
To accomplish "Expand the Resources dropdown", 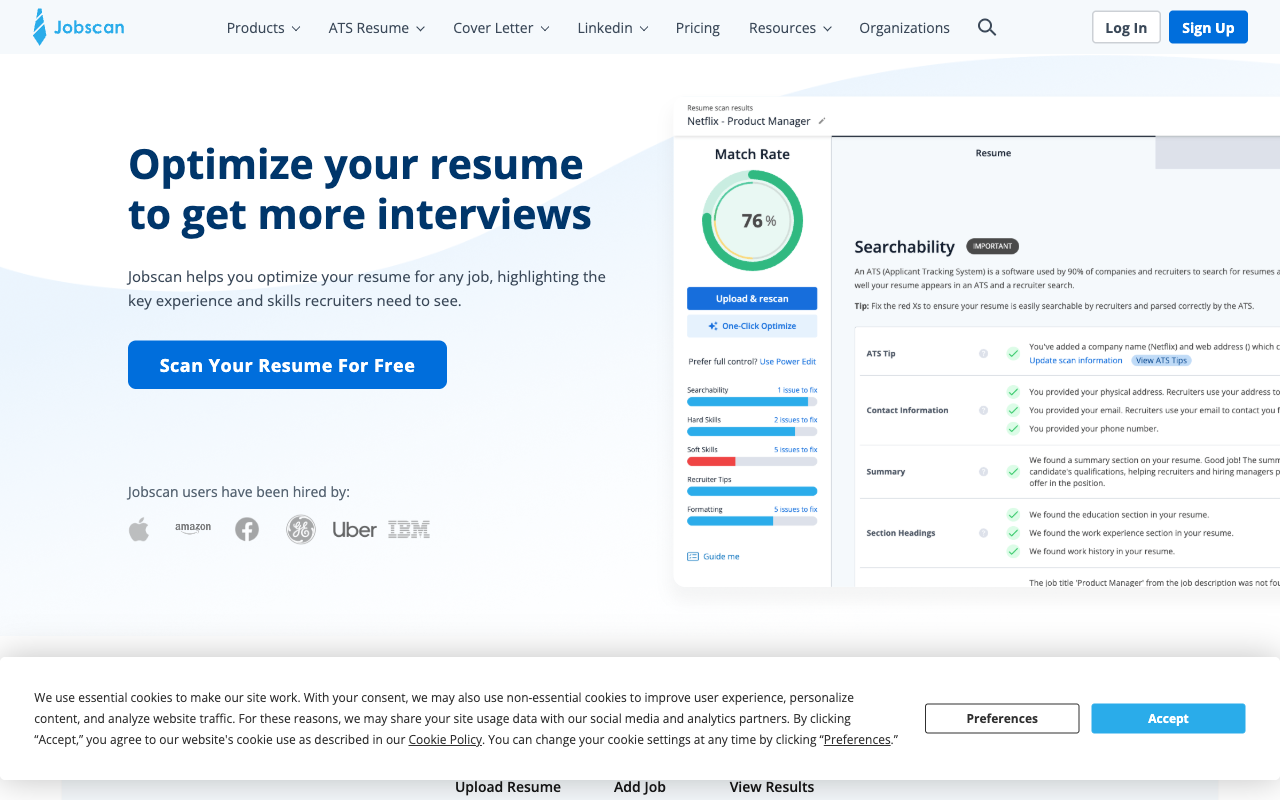I will pyautogui.click(x=791, y=28).
